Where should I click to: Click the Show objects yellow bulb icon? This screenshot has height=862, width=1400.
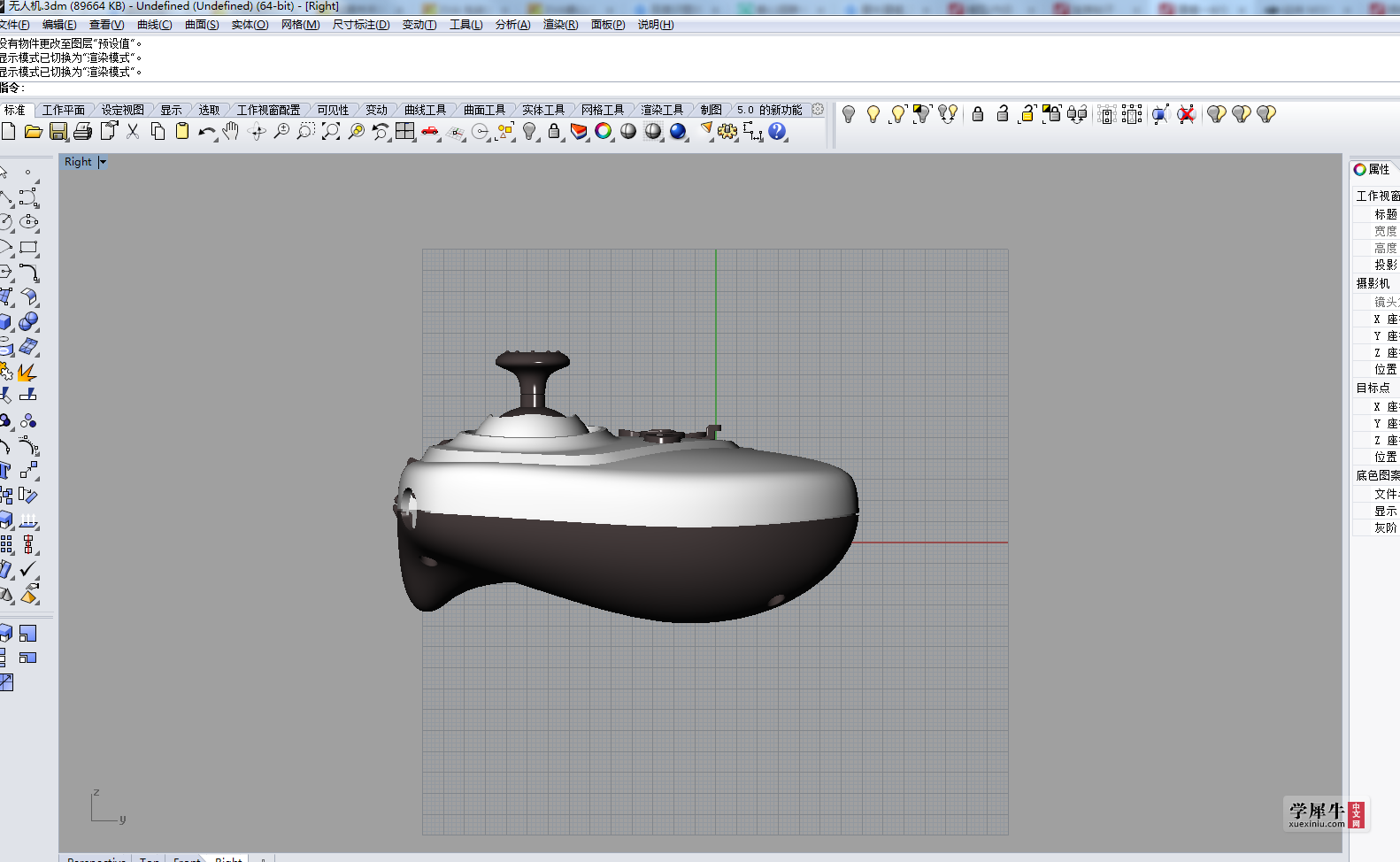coord(873,114)
